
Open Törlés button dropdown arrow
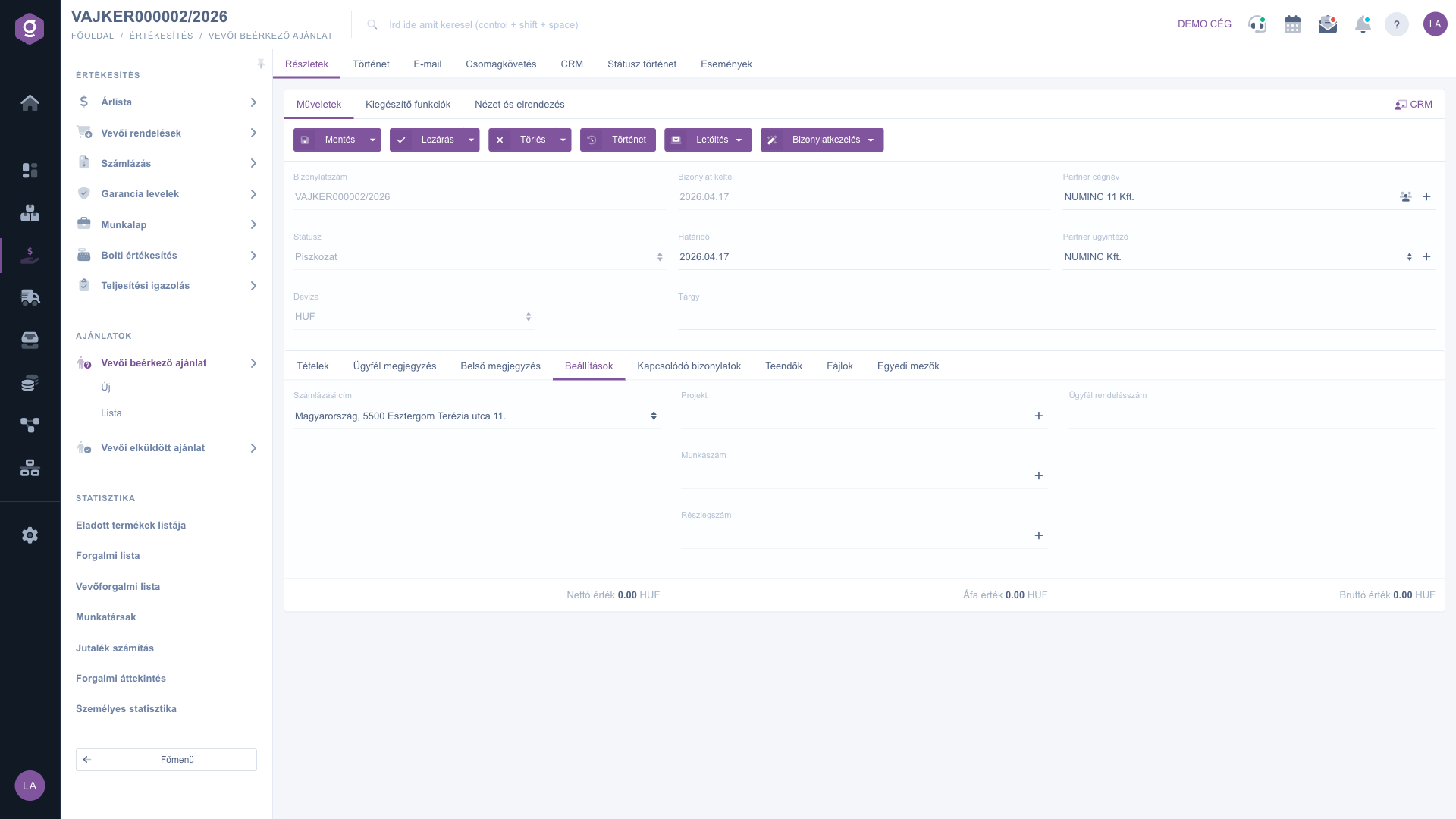tap(563, 140)
